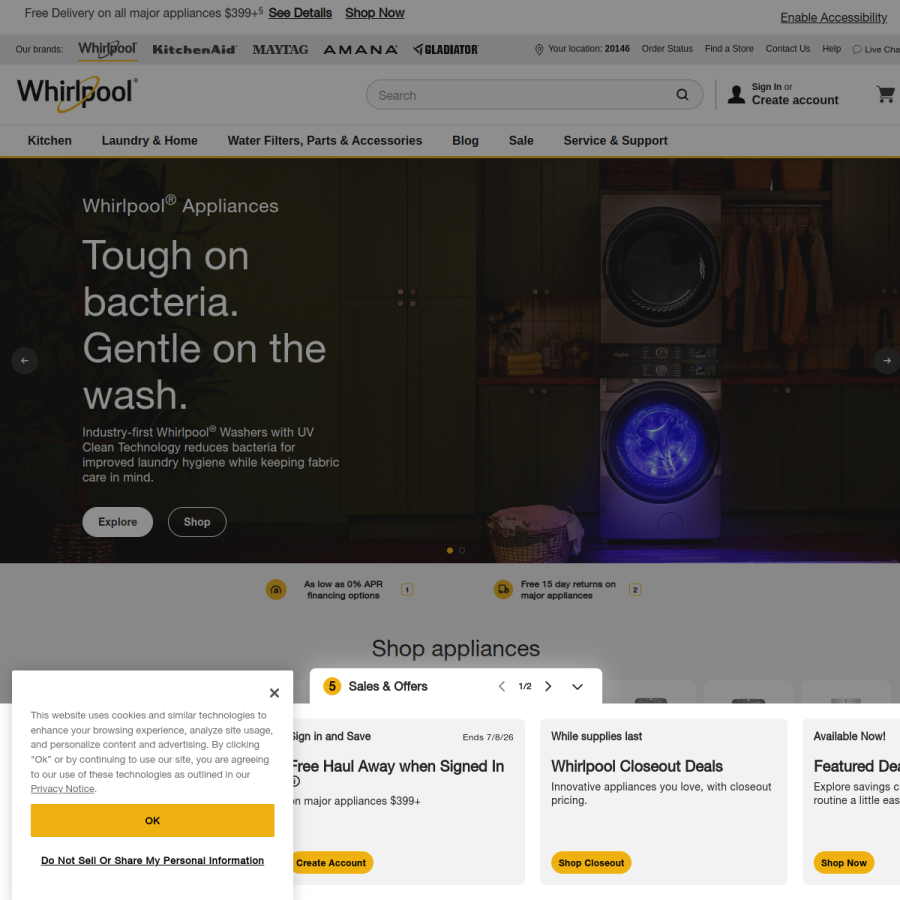Click the Sign In link
The image size is (900, 900).
pyautogui.click(x=767, y=87)
